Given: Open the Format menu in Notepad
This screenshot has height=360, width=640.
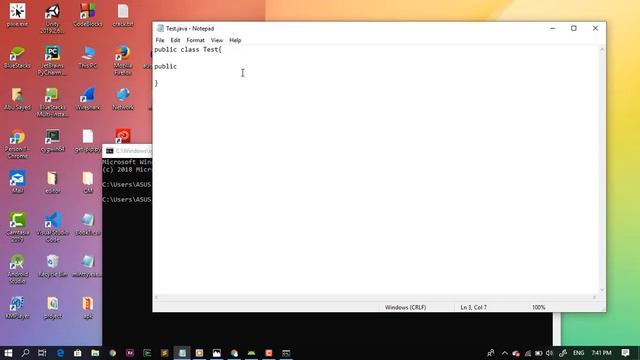Looking at the screenshot, I should [195, 40].
